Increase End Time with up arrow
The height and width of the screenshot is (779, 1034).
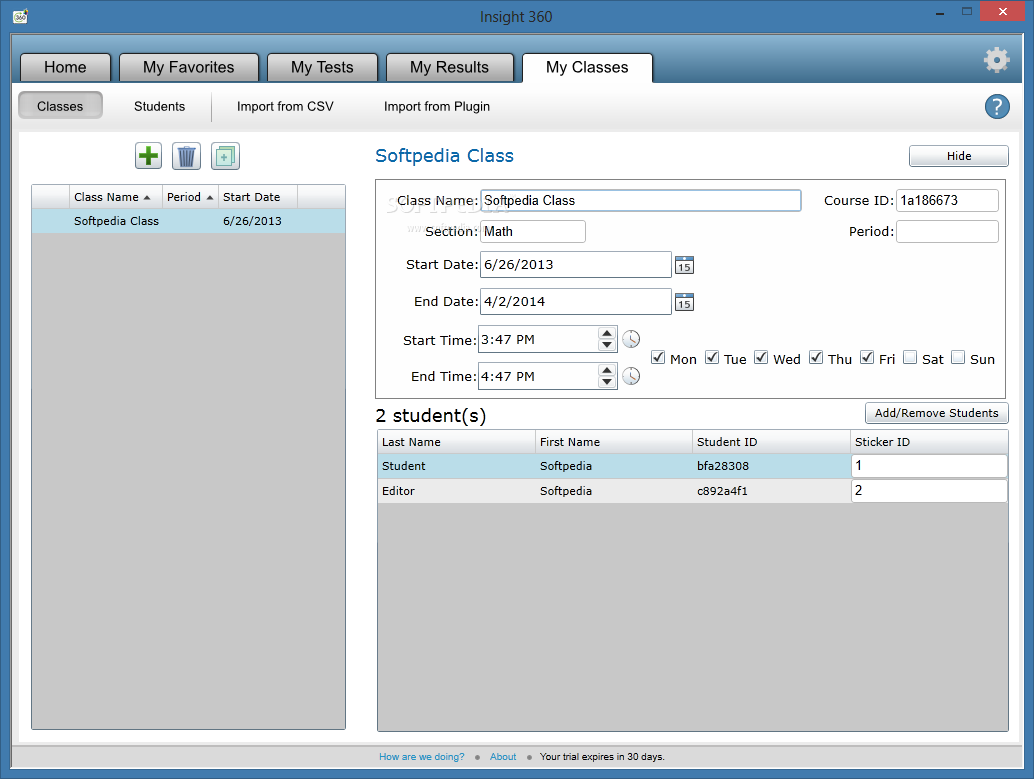607,370
